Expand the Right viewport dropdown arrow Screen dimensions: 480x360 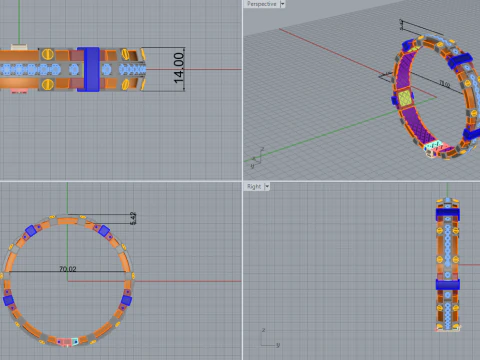point(267,187)
